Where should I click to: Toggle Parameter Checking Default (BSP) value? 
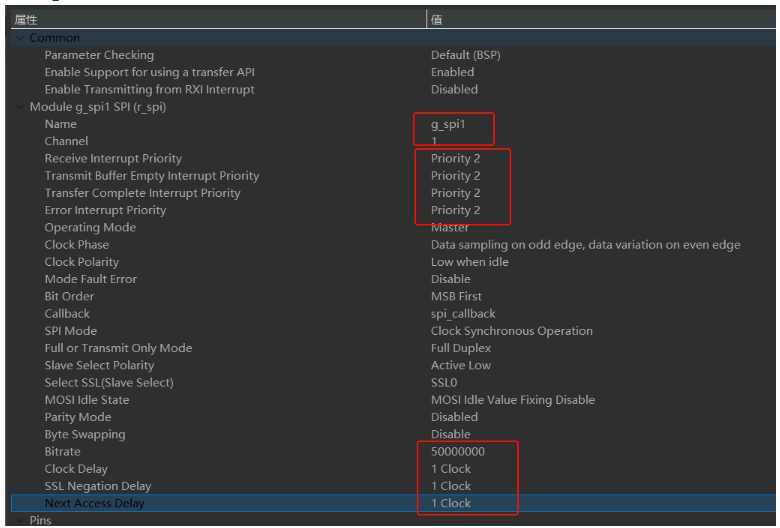pyautogui.click(x=465, y=55)
